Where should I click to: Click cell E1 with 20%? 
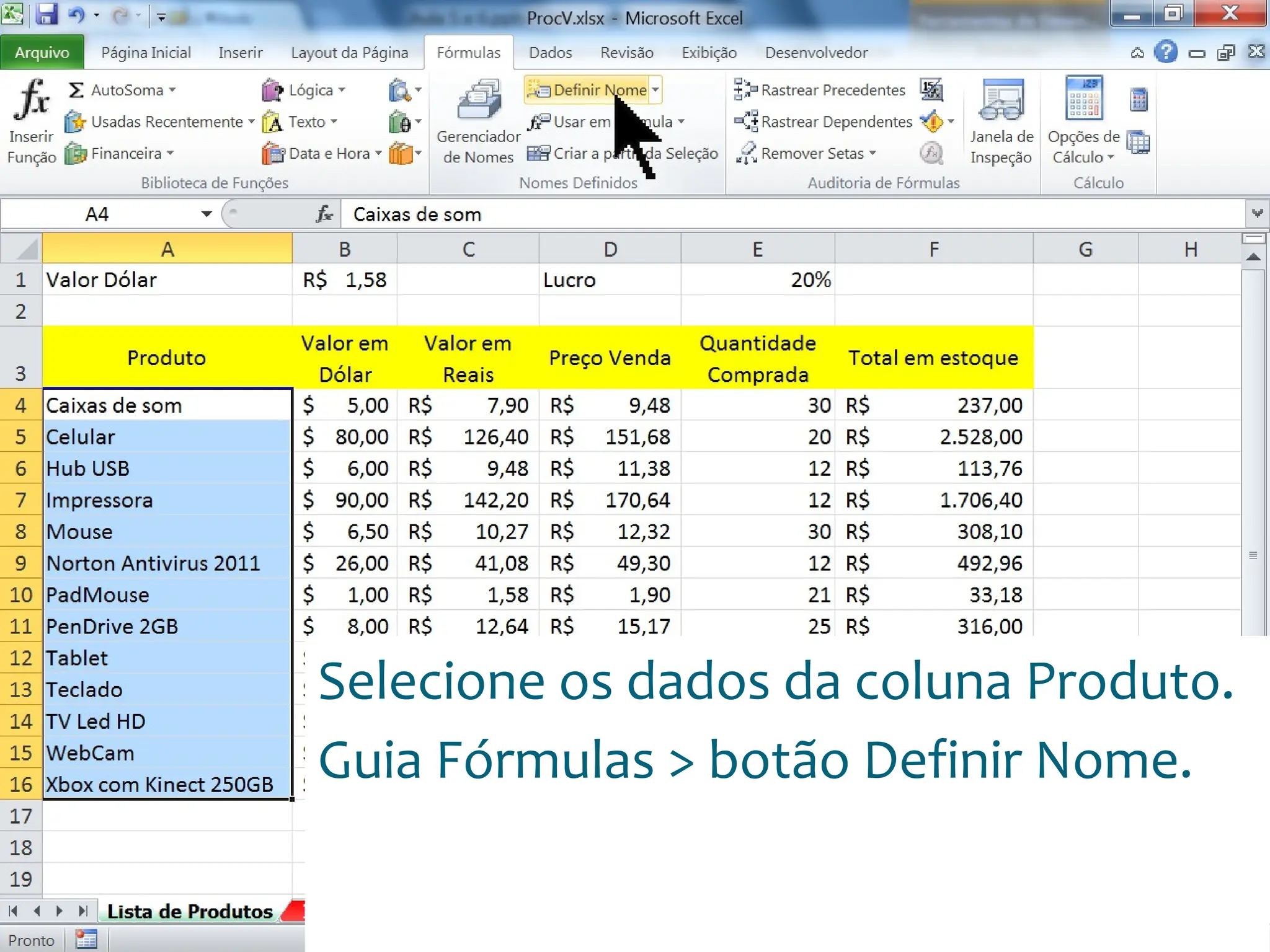pos(758,280)
